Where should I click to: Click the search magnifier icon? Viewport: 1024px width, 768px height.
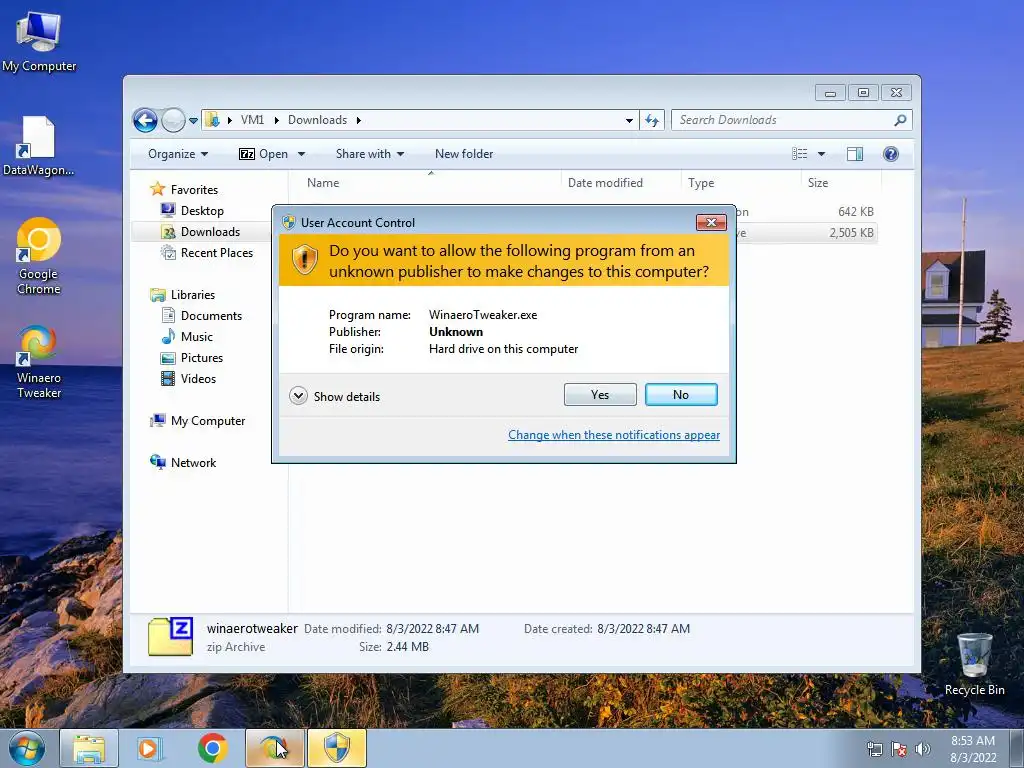coord(900,120)
